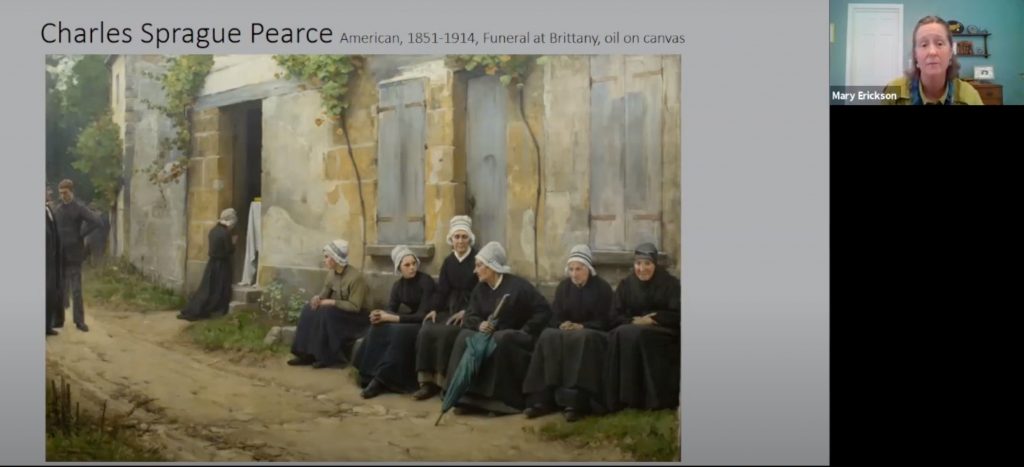Click the "Charles Sprague Pearce" slide title
Screen dimensions: 1024x467
pos(186,33)
